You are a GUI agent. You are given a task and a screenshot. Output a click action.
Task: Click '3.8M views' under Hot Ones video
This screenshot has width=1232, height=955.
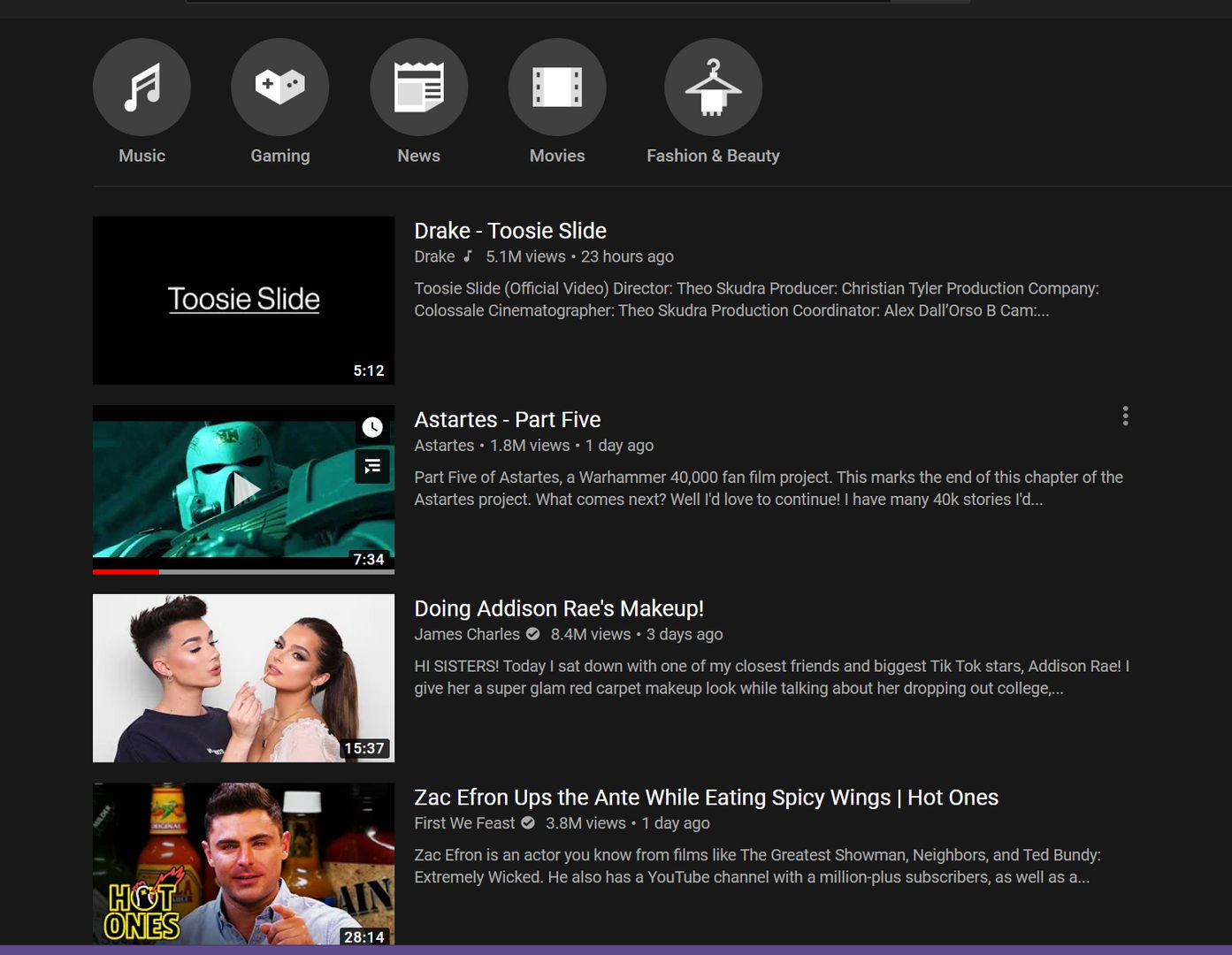click(585, 823)
